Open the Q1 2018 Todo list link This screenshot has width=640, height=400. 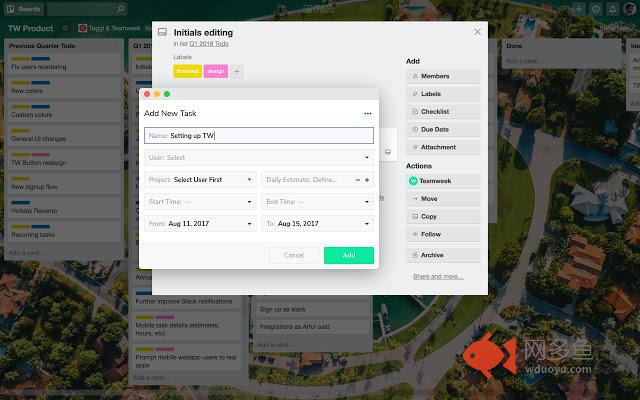(x=209, y=44)
